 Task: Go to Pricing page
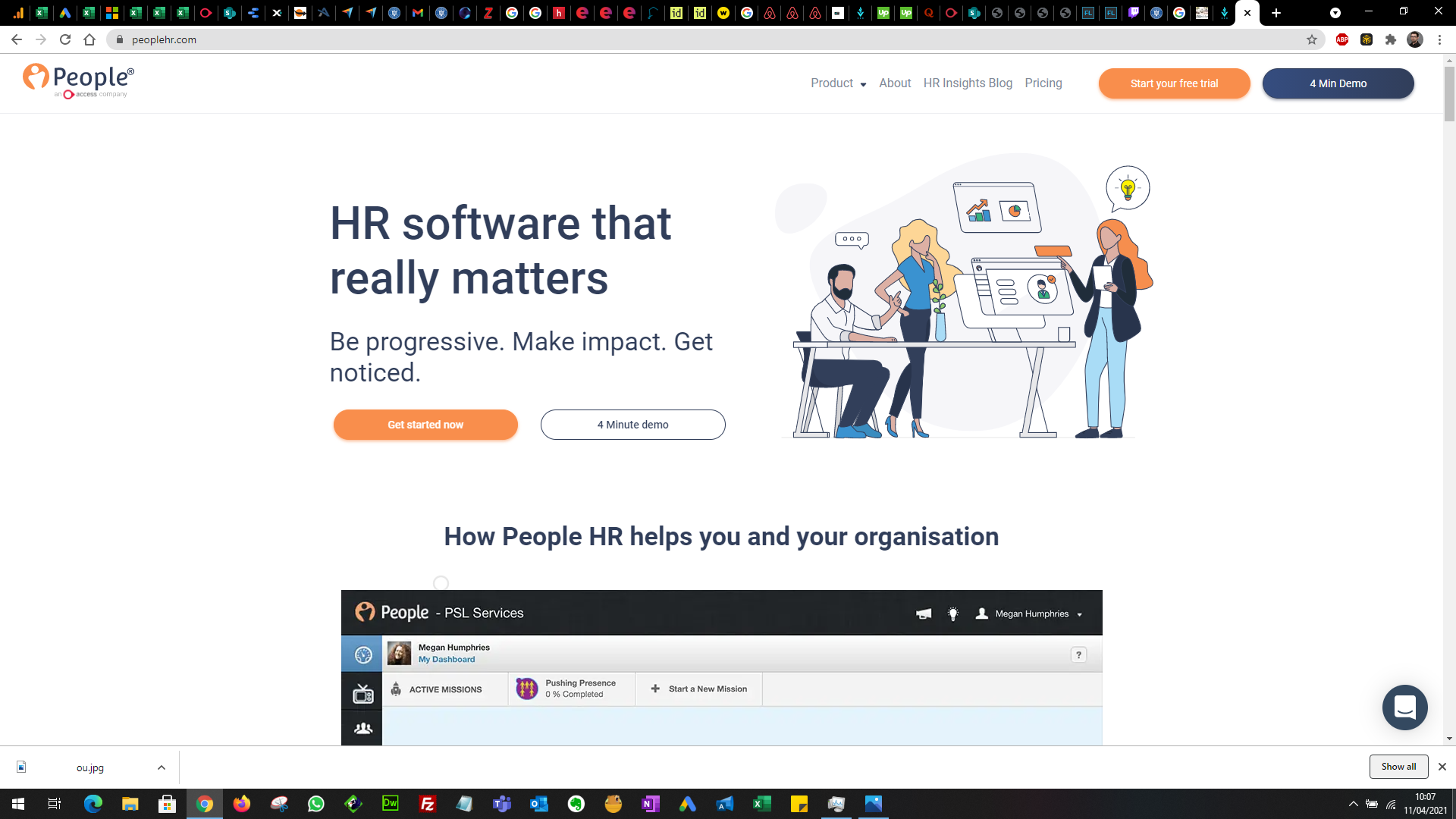pyautogui.click(x=1043, y=83)
